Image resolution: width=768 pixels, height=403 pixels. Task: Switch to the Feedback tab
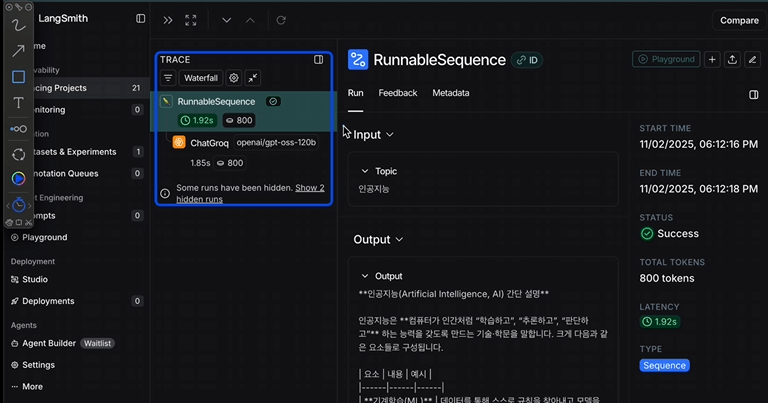point(398,93)
